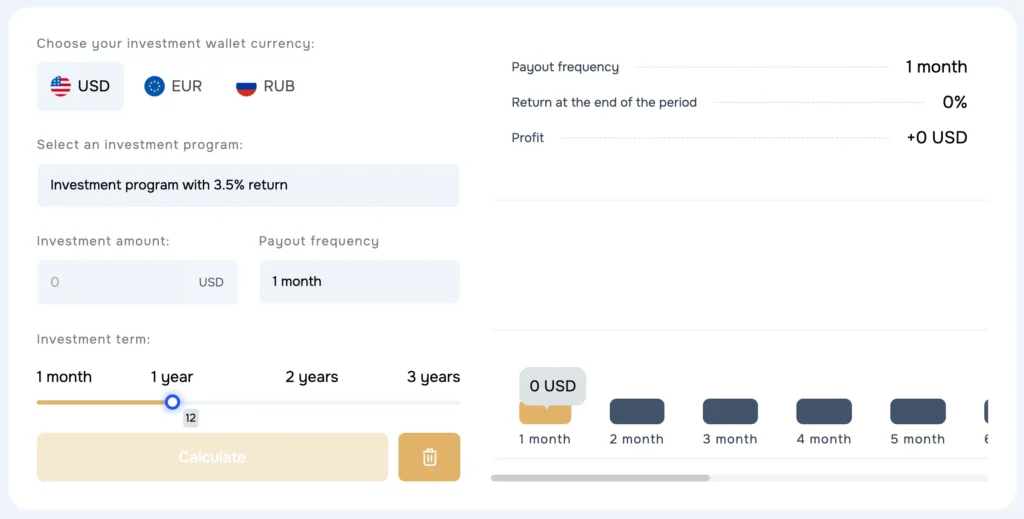Select USD as wallet currency
The width and height of the screenshot is (1024, 519).
click(81, 86)
